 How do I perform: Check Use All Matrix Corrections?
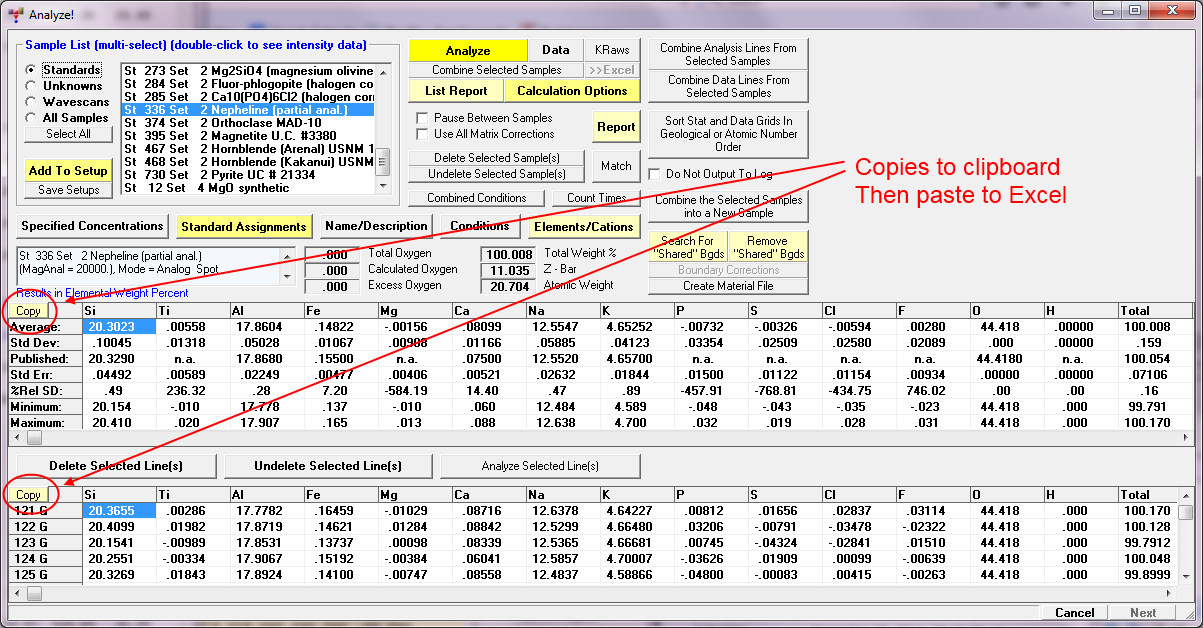[x=422, y=134]
